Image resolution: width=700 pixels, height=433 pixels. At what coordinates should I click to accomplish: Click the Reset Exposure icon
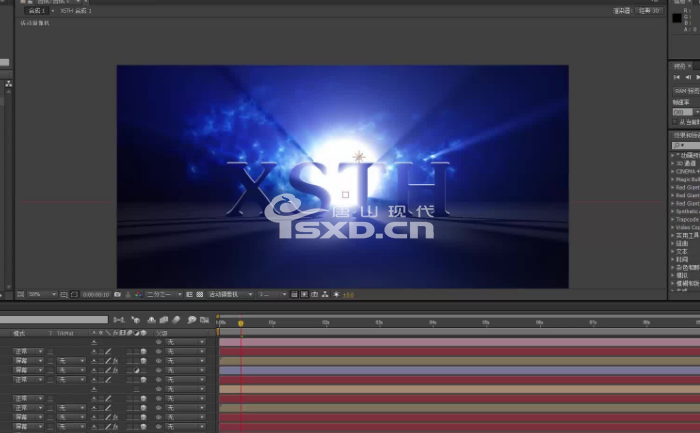337,295
